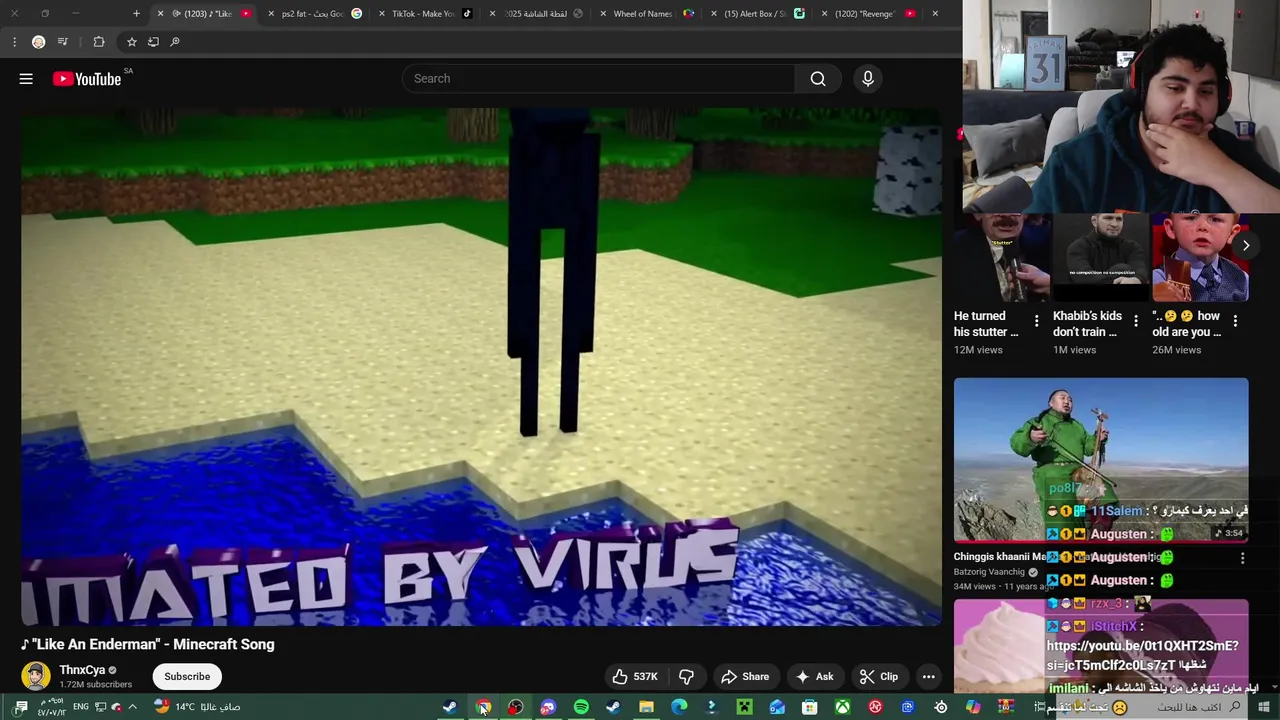Open the Batzorig Vaanchig channel link
Screen dimensions: 1280x720
(x=989, y=572)
